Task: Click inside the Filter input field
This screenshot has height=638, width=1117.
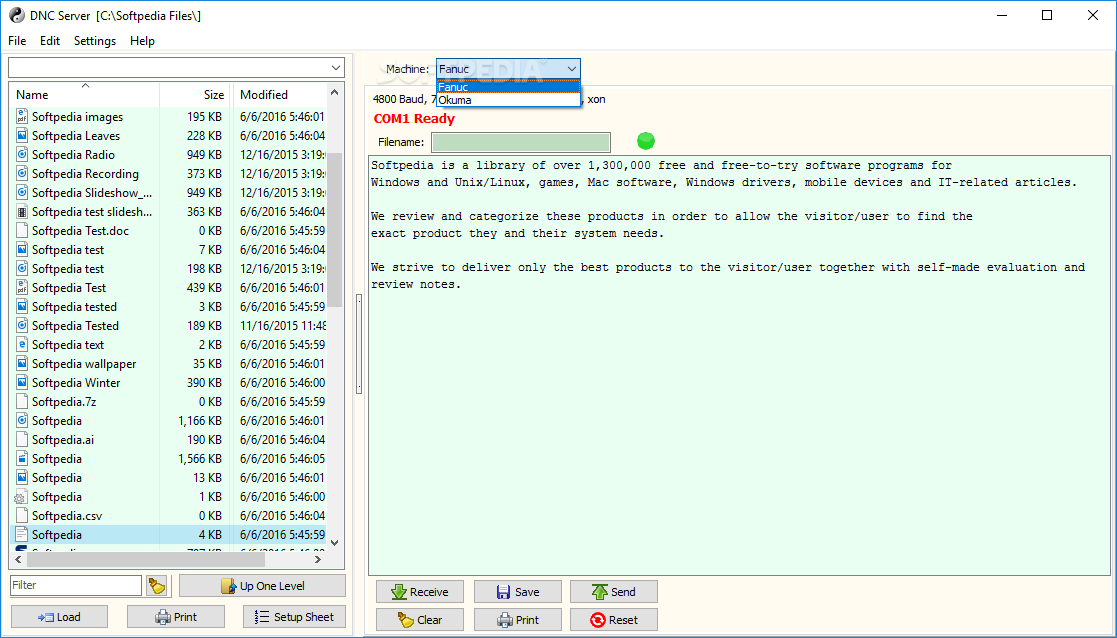Action: click(76, 585)
